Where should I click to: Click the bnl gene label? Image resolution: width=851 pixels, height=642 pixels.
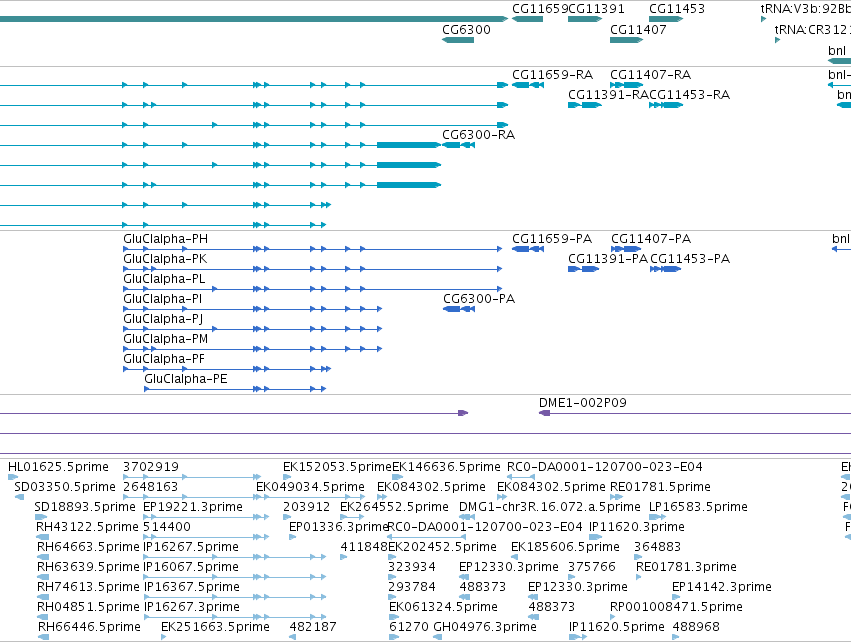(x=837, y=50)
